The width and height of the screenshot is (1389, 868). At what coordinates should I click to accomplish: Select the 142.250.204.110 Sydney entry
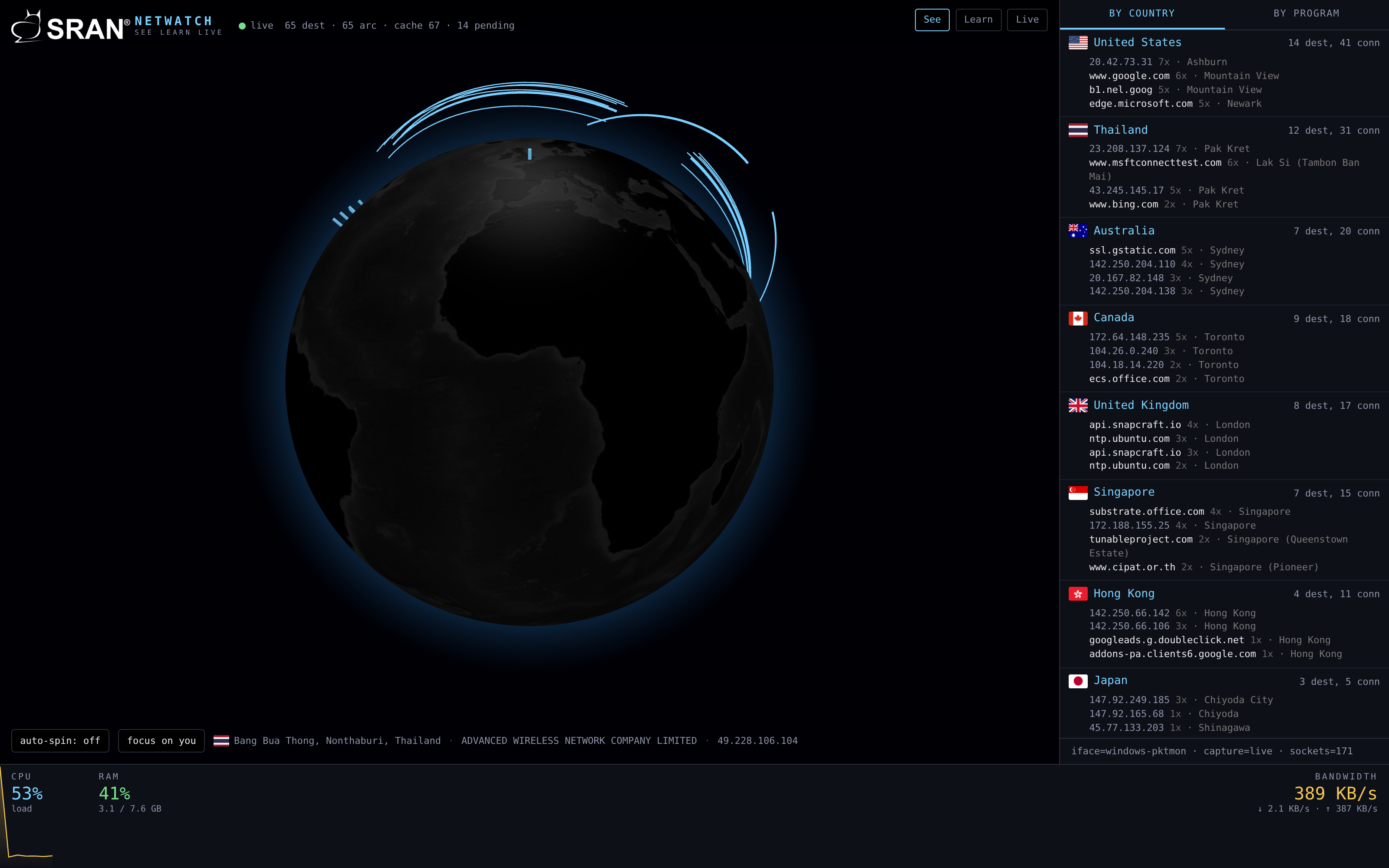[1166, 264]
